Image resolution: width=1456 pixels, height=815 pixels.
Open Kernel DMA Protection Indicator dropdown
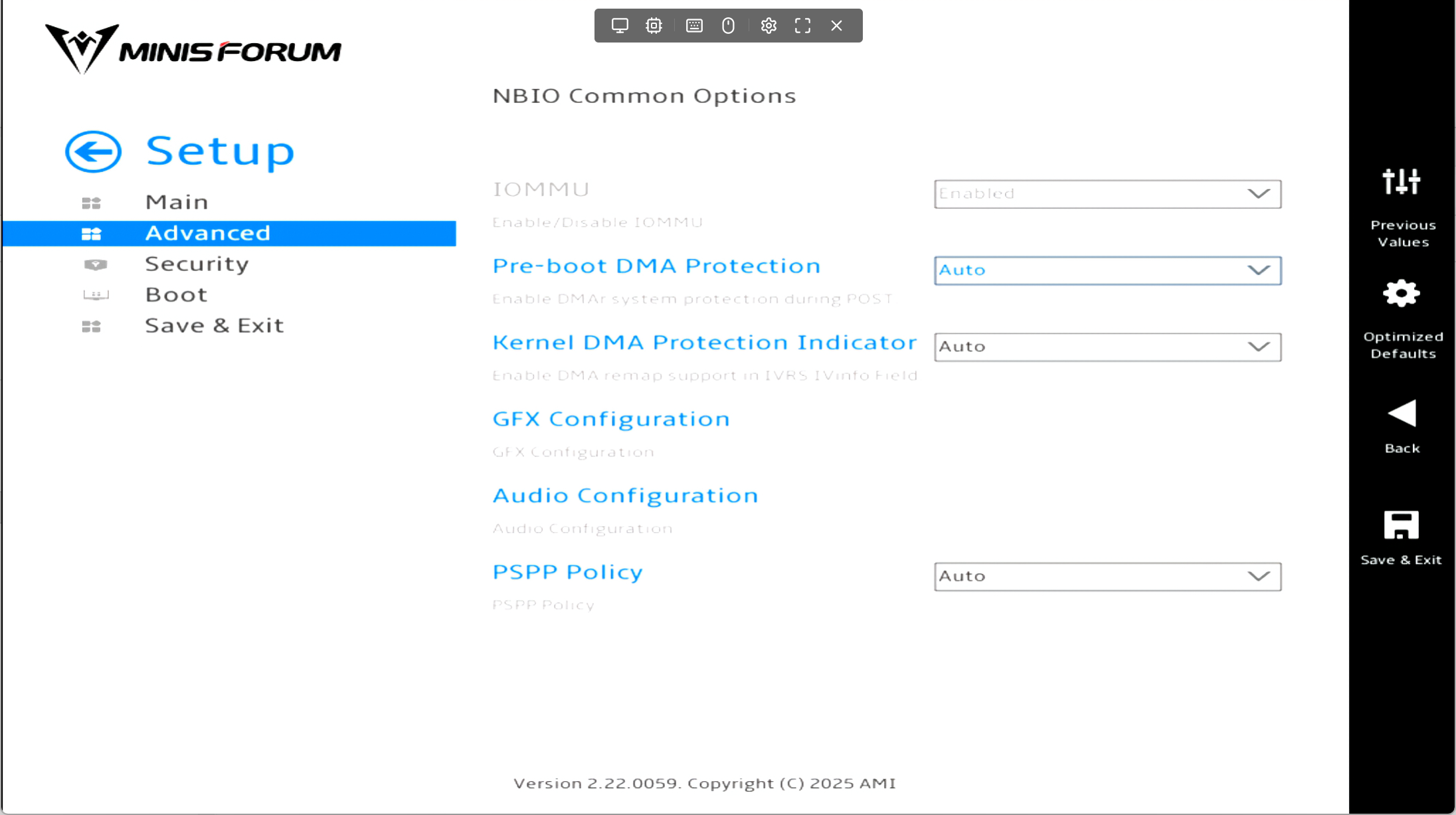coord(1107,347)
